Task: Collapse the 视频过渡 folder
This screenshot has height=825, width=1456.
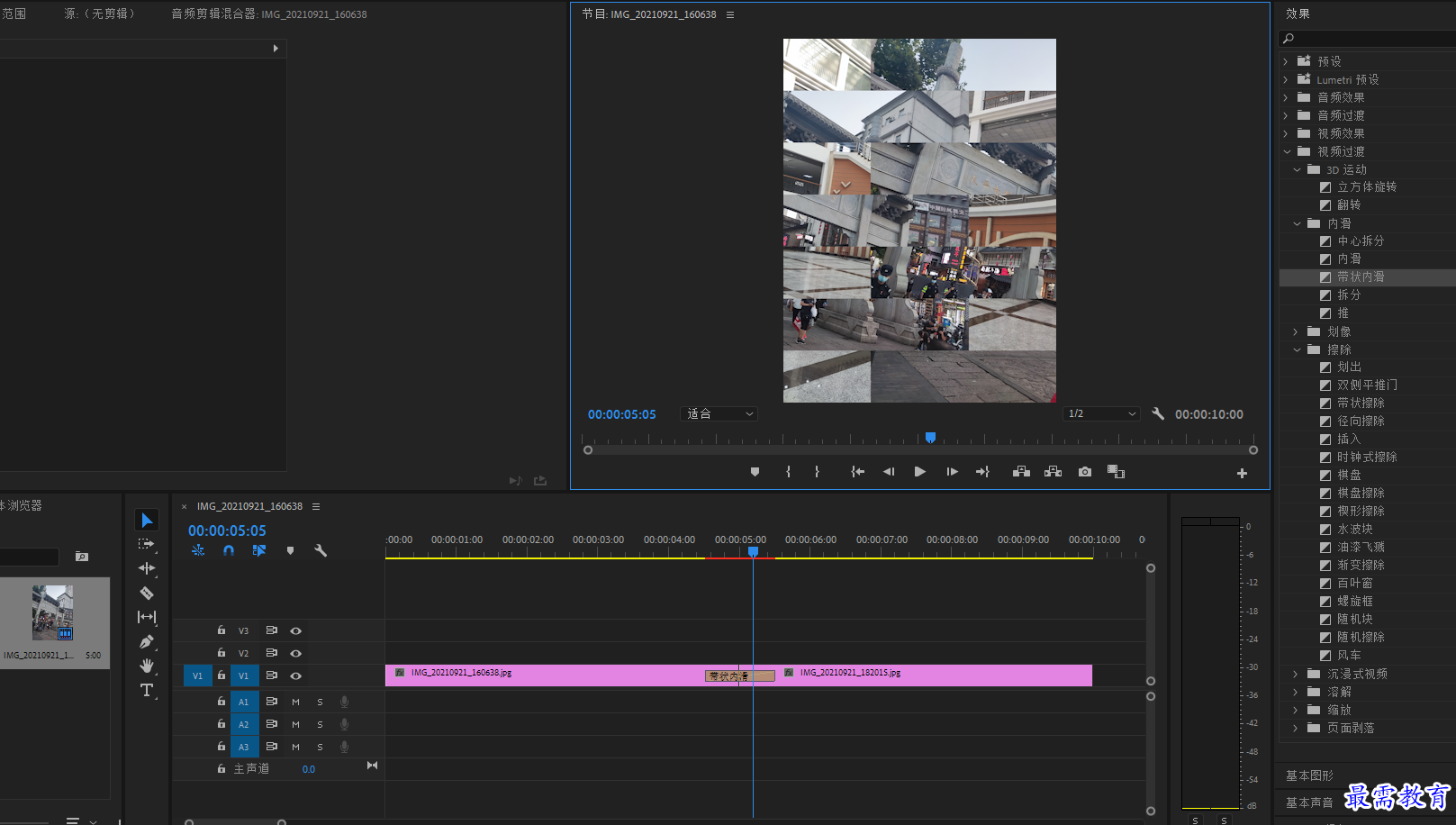Action: coord(1287,151)
